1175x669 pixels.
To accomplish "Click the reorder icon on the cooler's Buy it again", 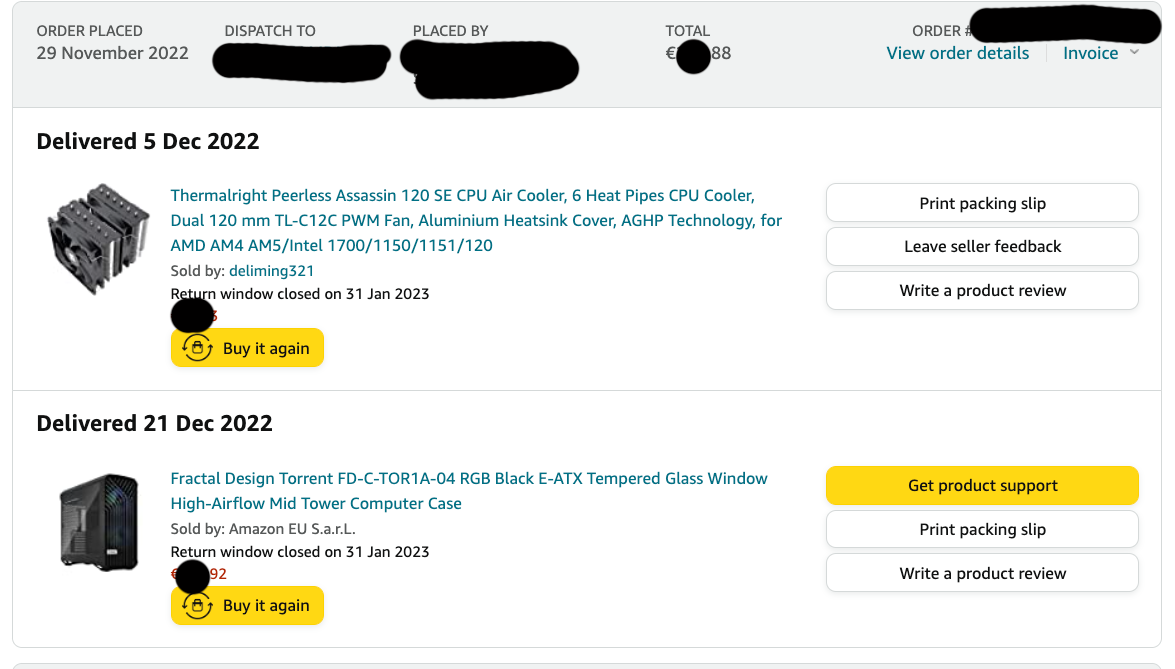I will click(198, 348).
